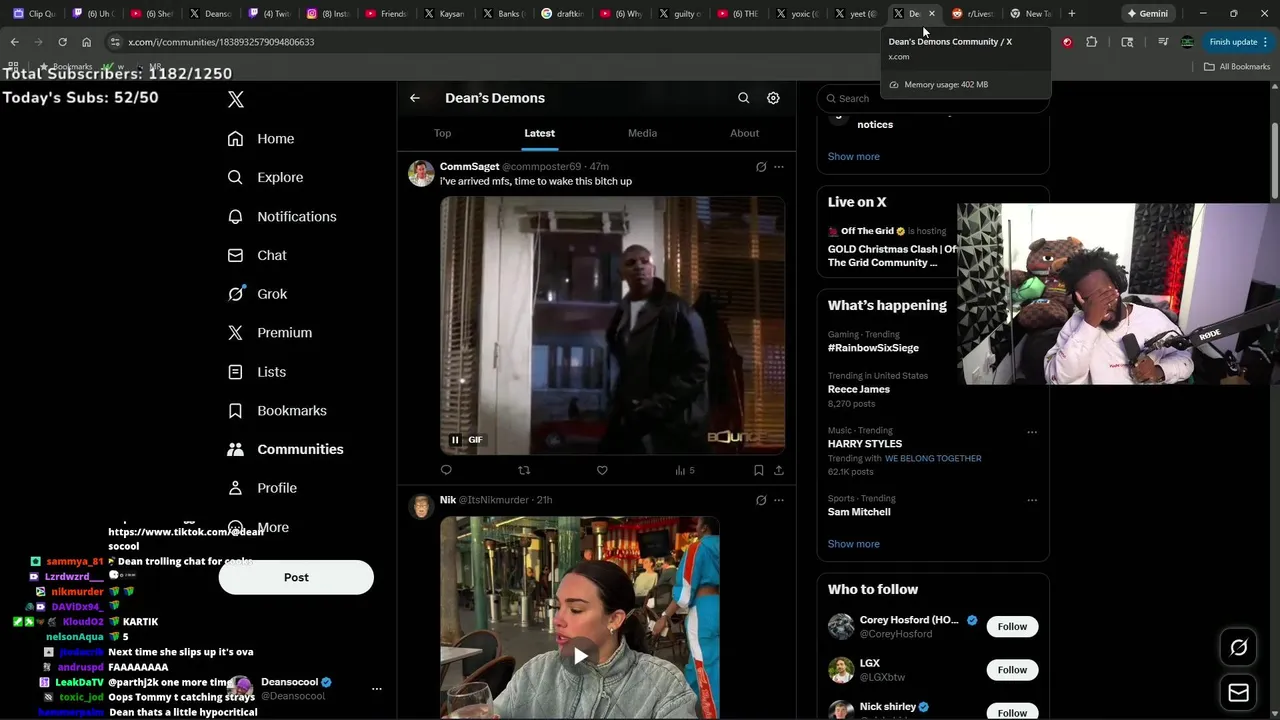
Task: Open the Profile icon in the sidebar
Action: click(235, 488)
